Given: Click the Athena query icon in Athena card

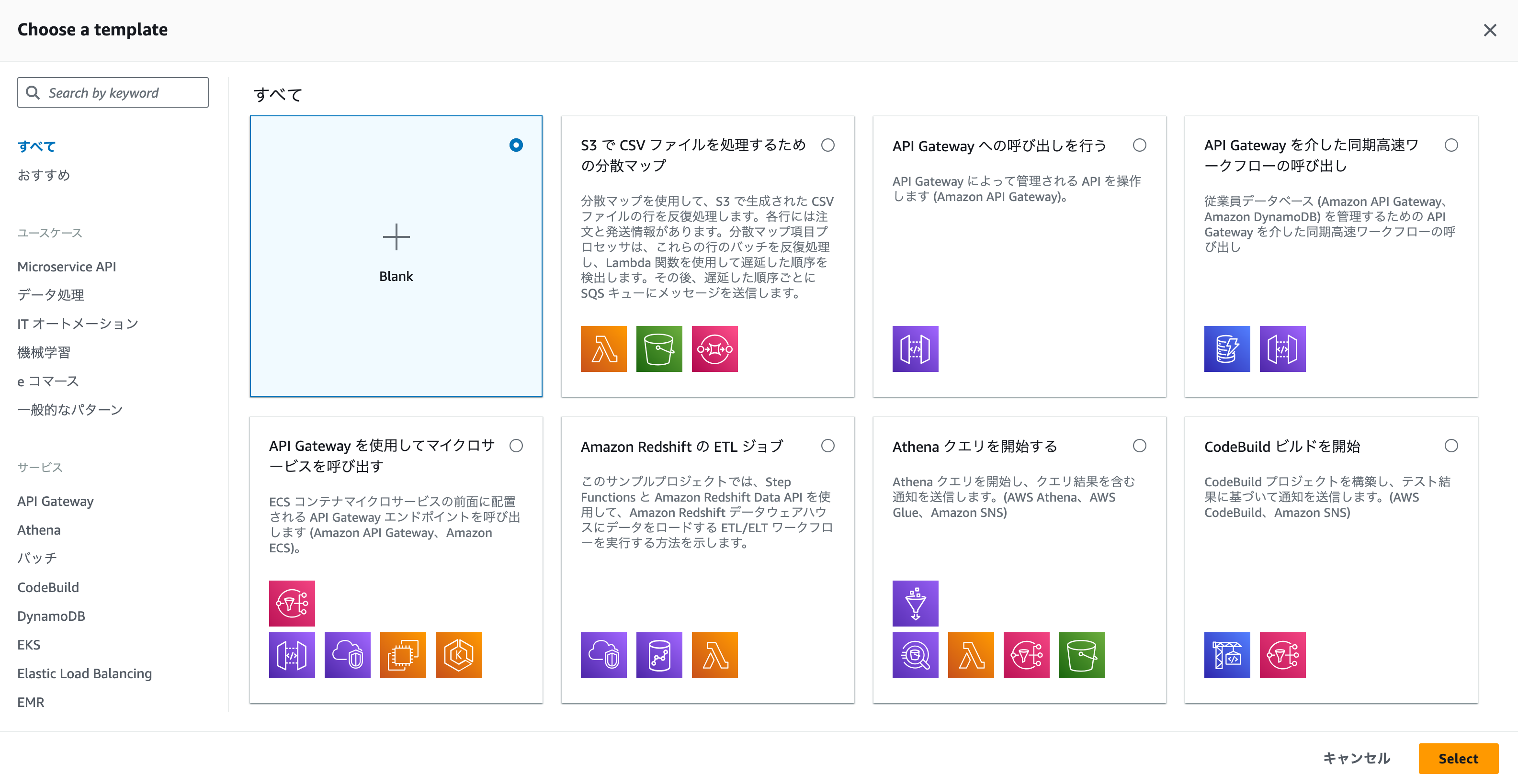Looking at the screenshot, I should coord(915,655).
